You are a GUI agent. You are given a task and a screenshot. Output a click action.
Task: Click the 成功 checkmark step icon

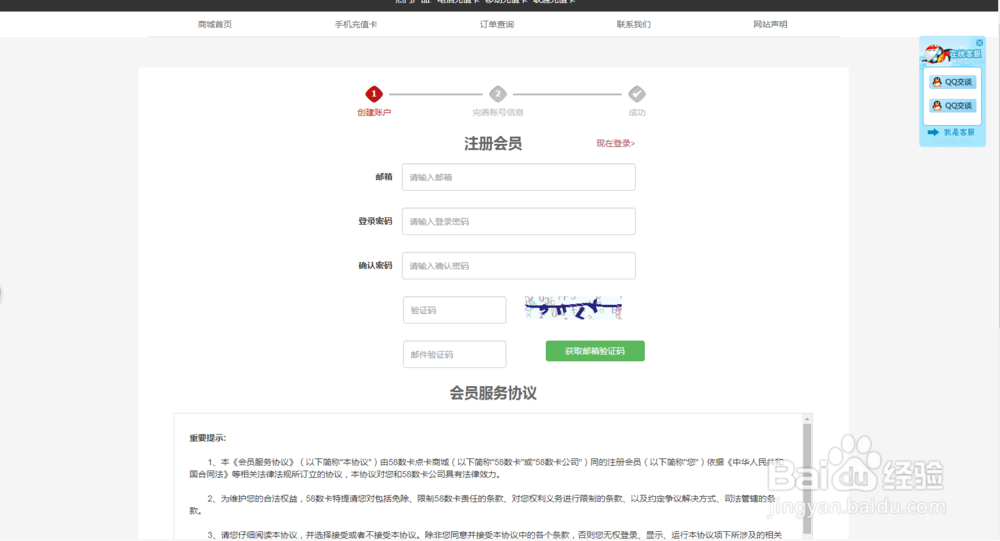pyautogui.click(x=636, y=94)
